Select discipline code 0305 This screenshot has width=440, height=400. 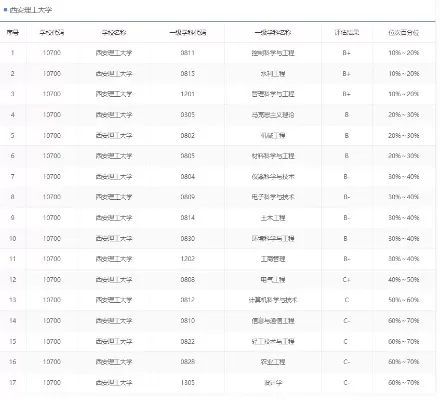[188, 115]
